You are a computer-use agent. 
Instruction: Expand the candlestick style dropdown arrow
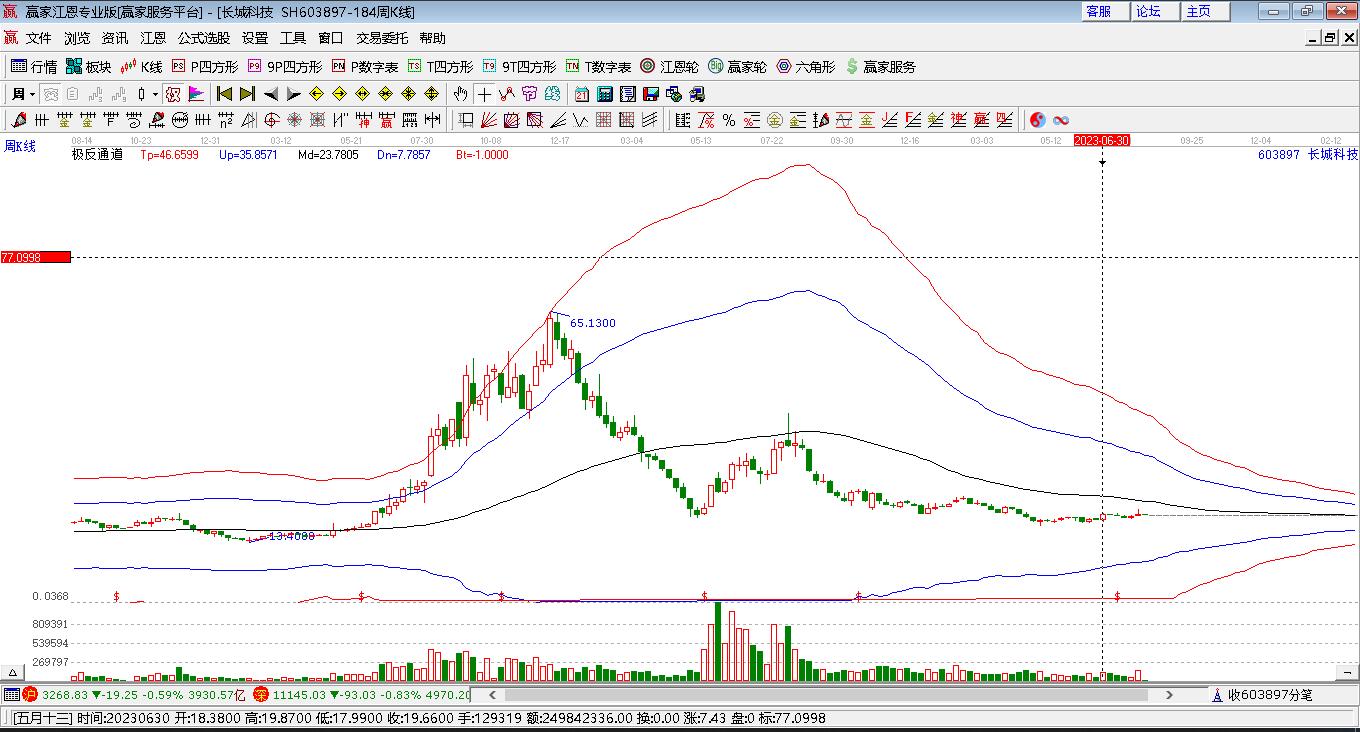pyautogui.click(x=155, y=94)
